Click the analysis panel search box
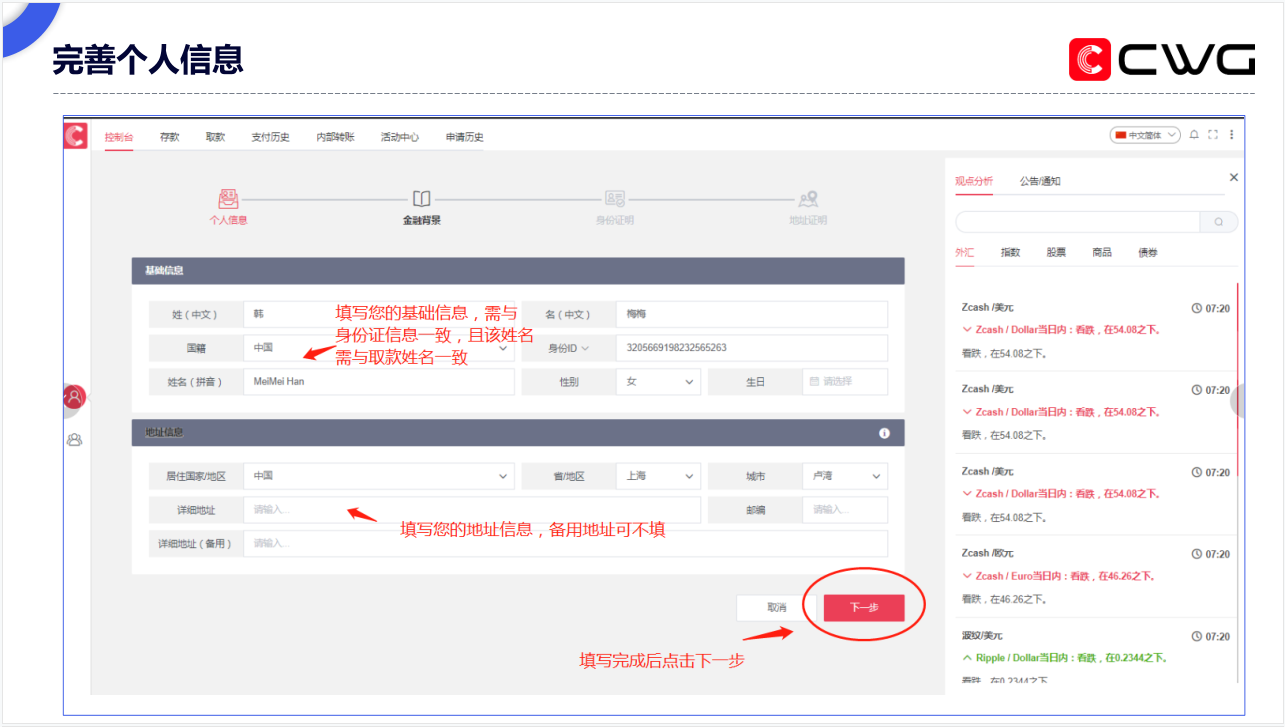The height and width of the screenshot is (727, 1285). [x=1078, y=222]
